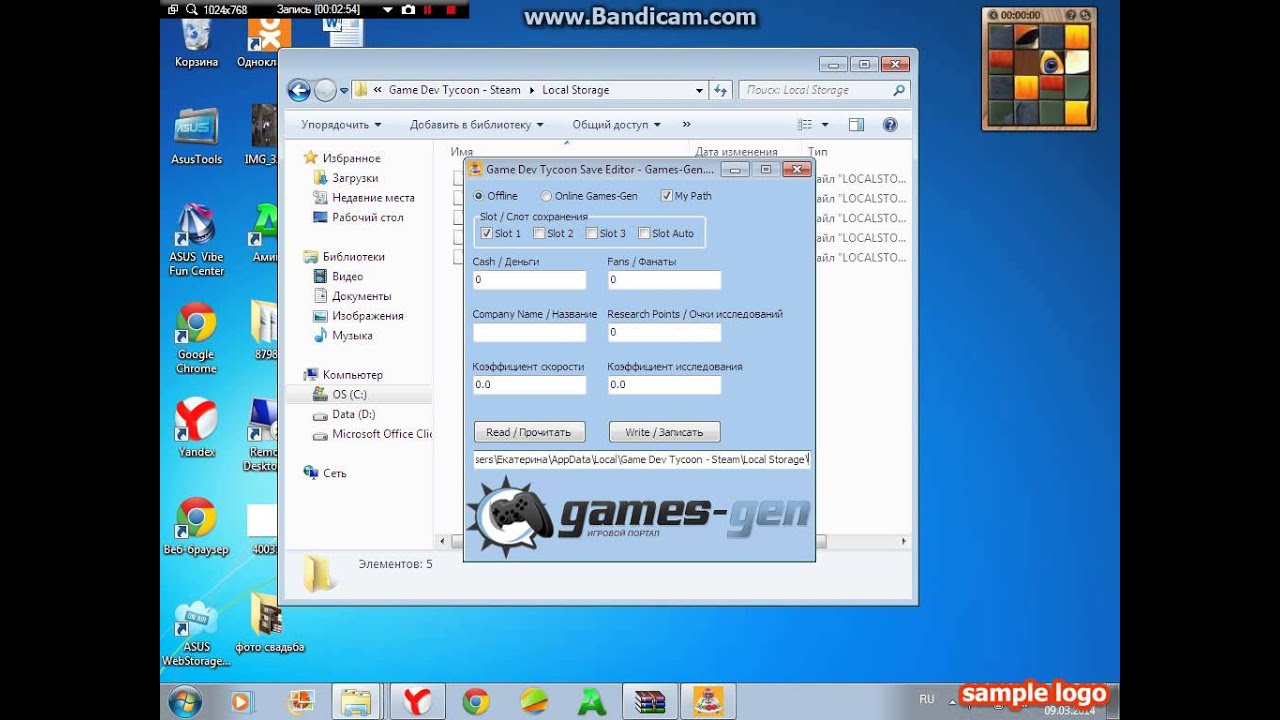Select the Веб-браузер desktop shortcut
This screenshot has width=1280, height=720.
pos(196,526)
